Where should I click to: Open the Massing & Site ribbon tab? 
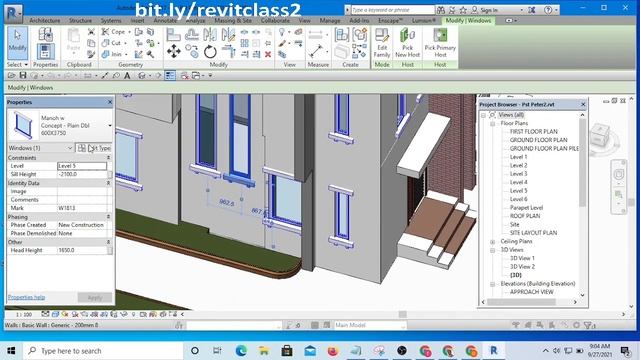pos(233,20)
